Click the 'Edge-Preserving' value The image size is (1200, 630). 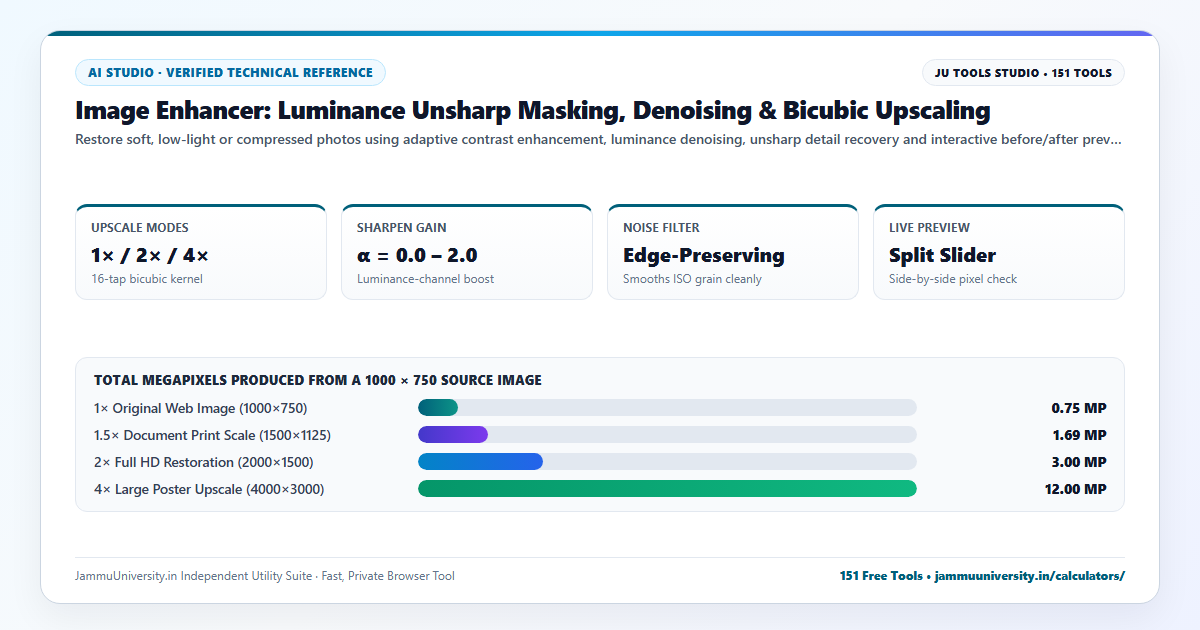(x=704, y=255)
